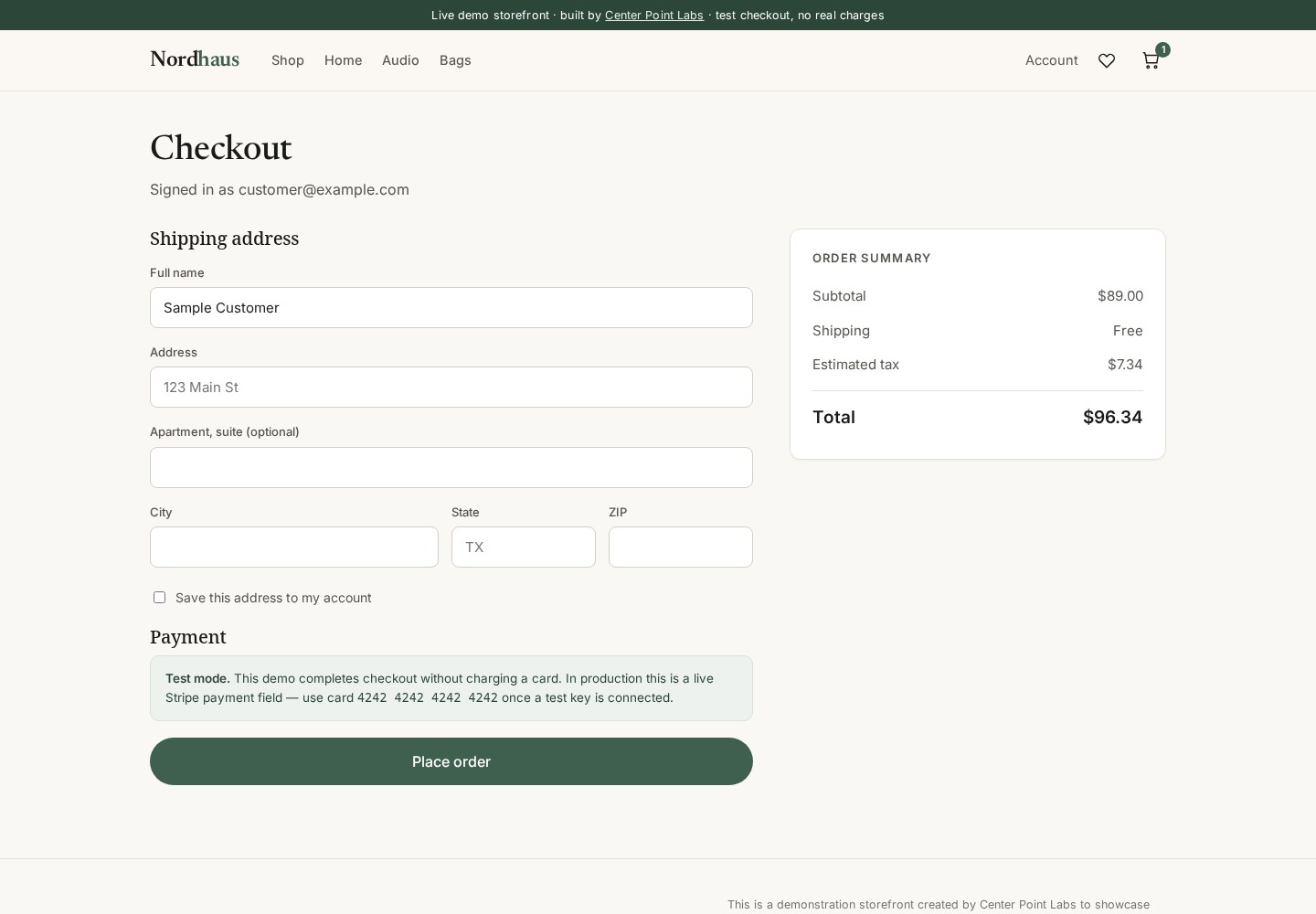Focus the State field

click(524, 547)
